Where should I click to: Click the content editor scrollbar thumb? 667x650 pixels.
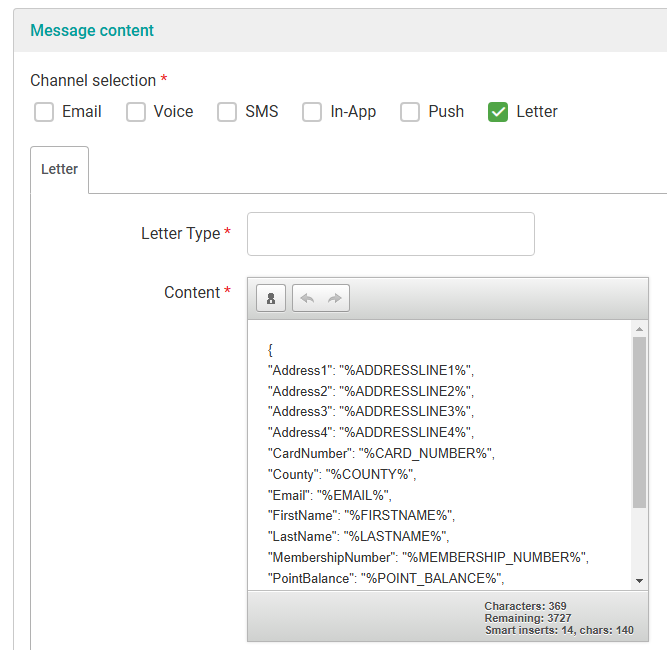click(639, 420)
